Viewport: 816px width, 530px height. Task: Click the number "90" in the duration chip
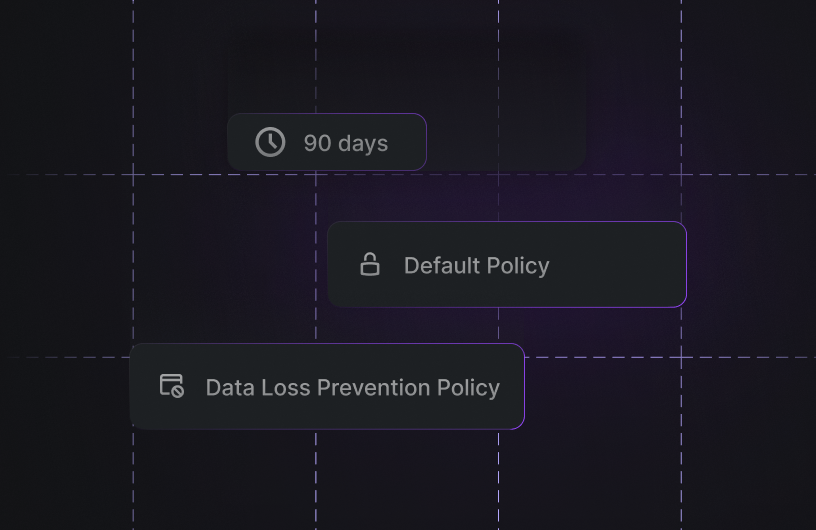point(317,143)
